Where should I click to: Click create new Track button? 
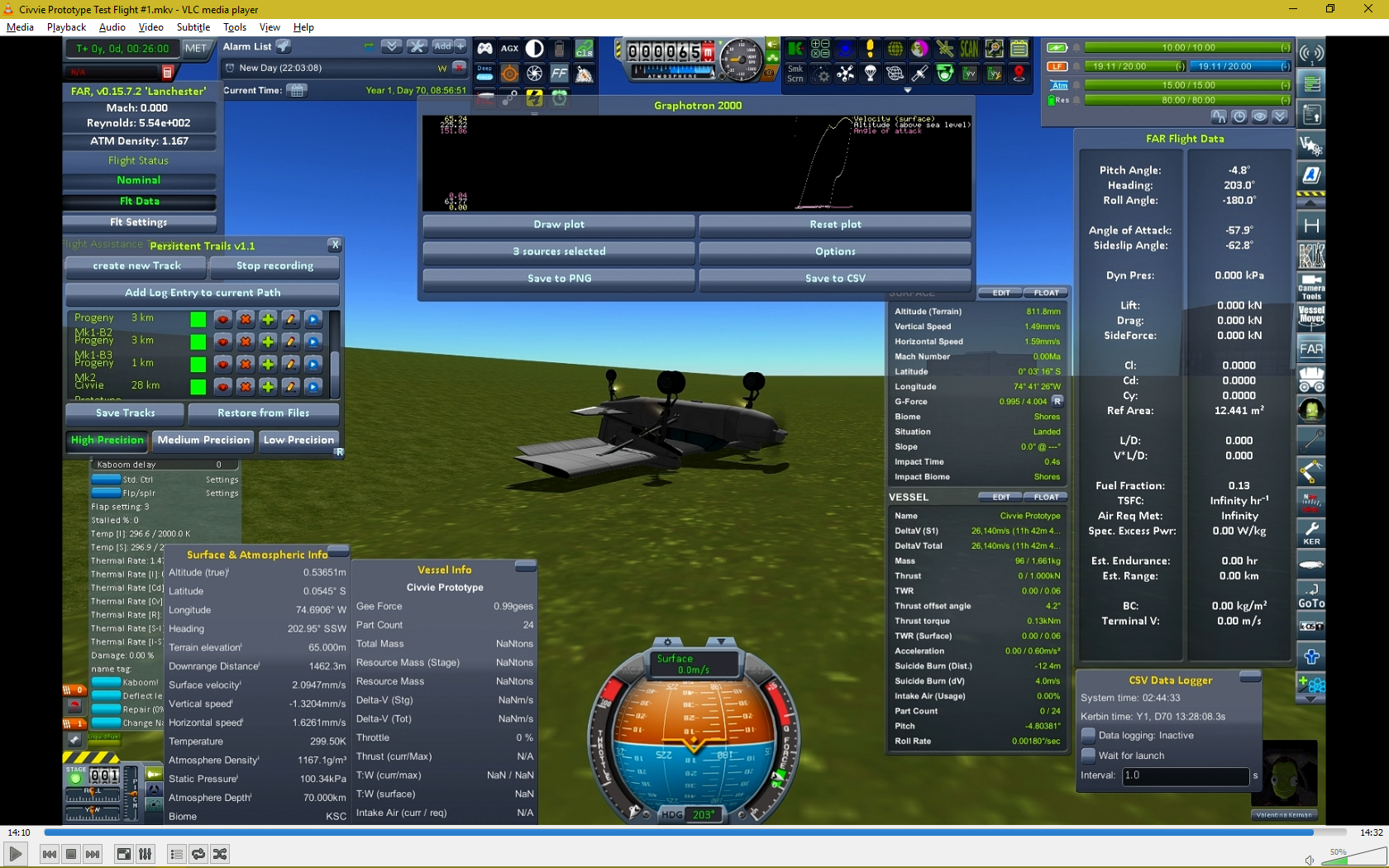click(x=136, y=266)
